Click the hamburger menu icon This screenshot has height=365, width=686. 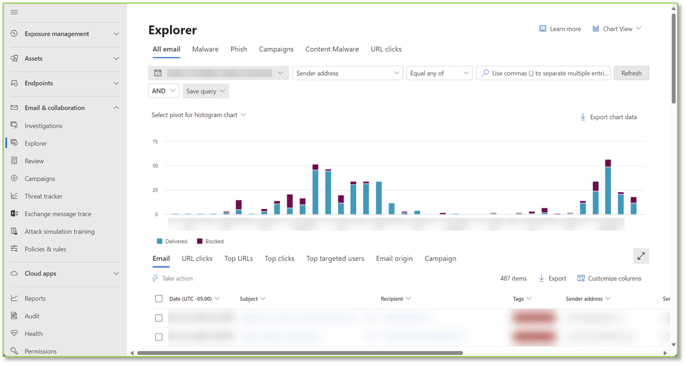tap(14, 12)
